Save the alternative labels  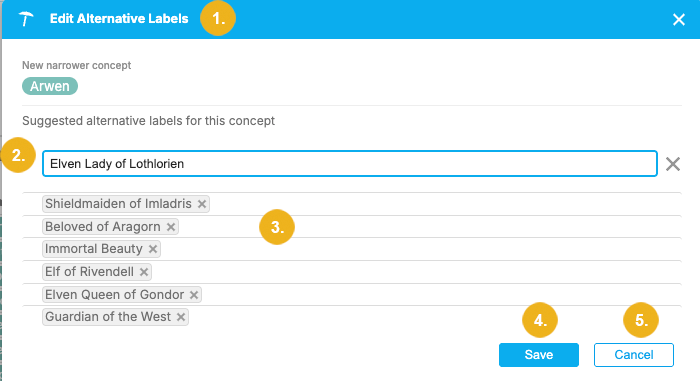pyautogui.click(x=539, y=355)
